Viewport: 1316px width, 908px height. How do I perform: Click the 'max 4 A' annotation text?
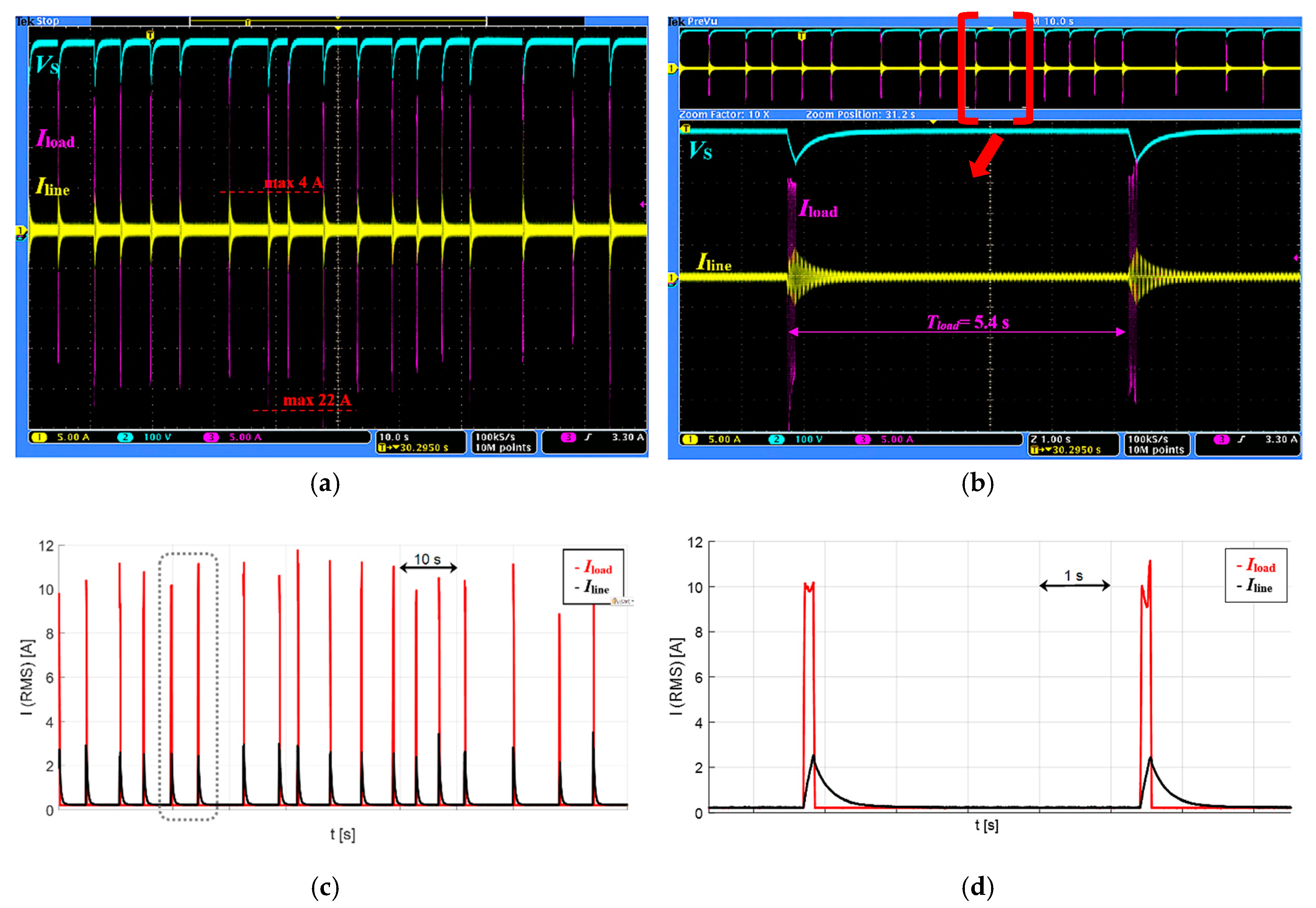point(293,183)
